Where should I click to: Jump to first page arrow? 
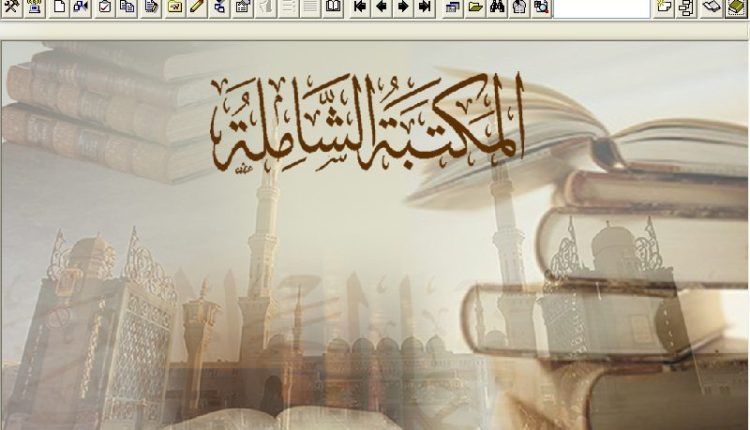[360, 7]
